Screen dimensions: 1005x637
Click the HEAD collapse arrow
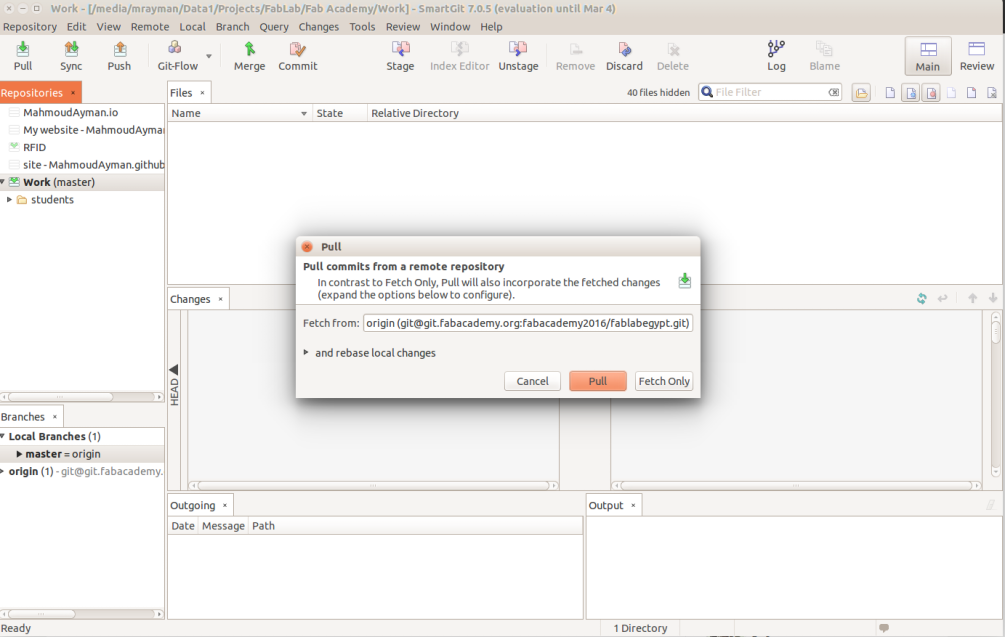point(174,370)
